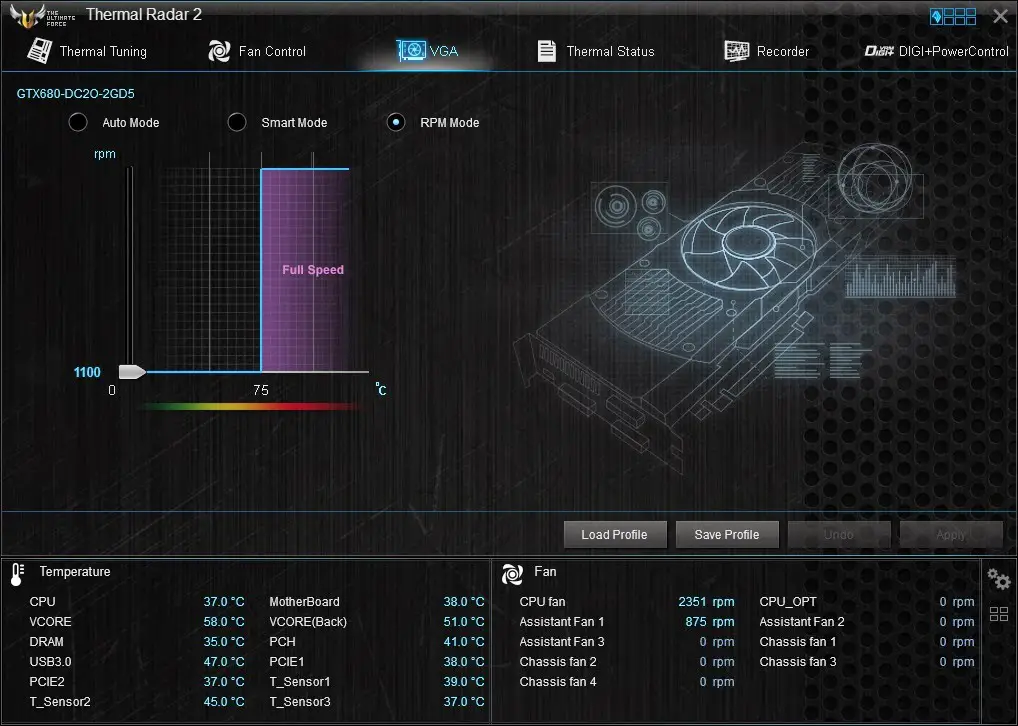Click the Undo button

pos(839,534)
